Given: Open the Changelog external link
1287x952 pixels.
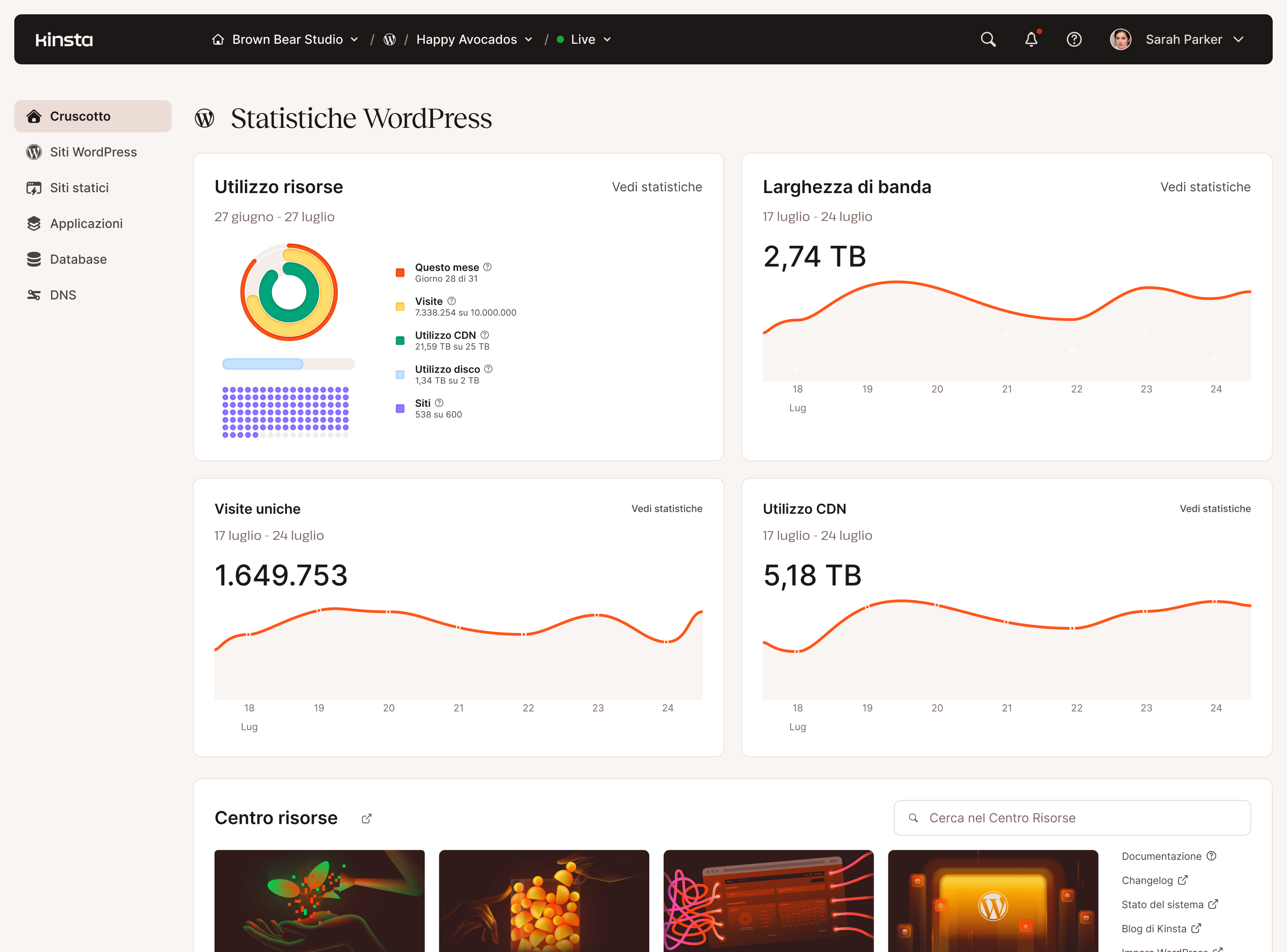Looking at the screenshot, I should tap(1154, 880).
